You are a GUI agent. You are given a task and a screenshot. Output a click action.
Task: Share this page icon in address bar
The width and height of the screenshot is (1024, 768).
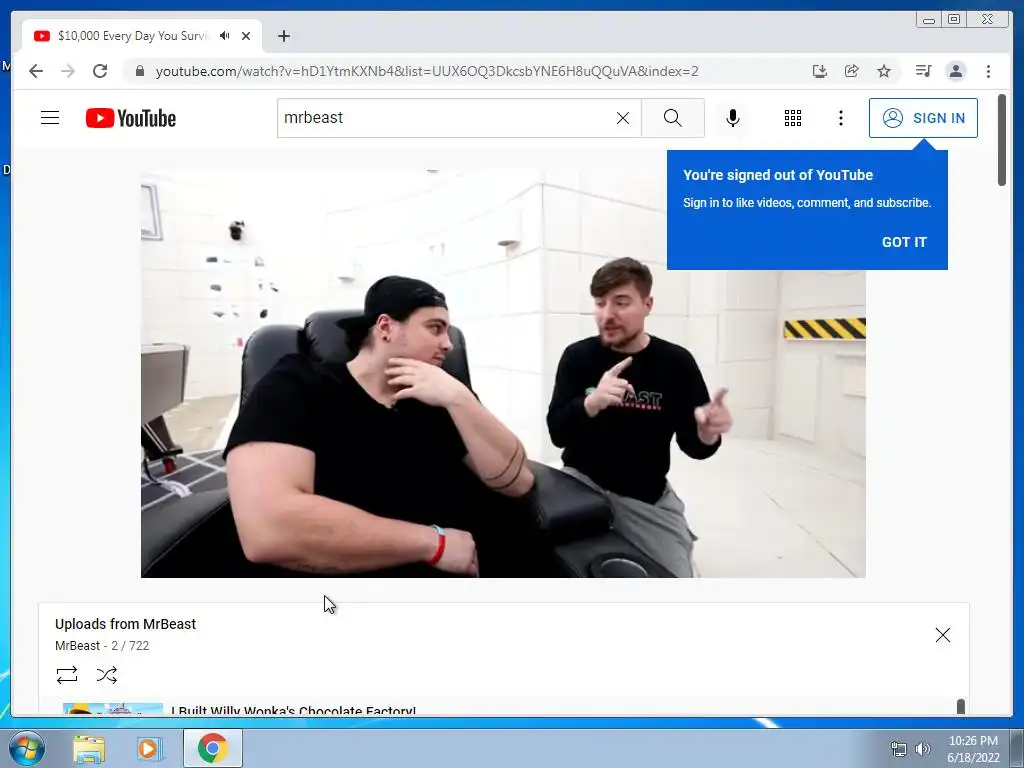coord(852,71)
